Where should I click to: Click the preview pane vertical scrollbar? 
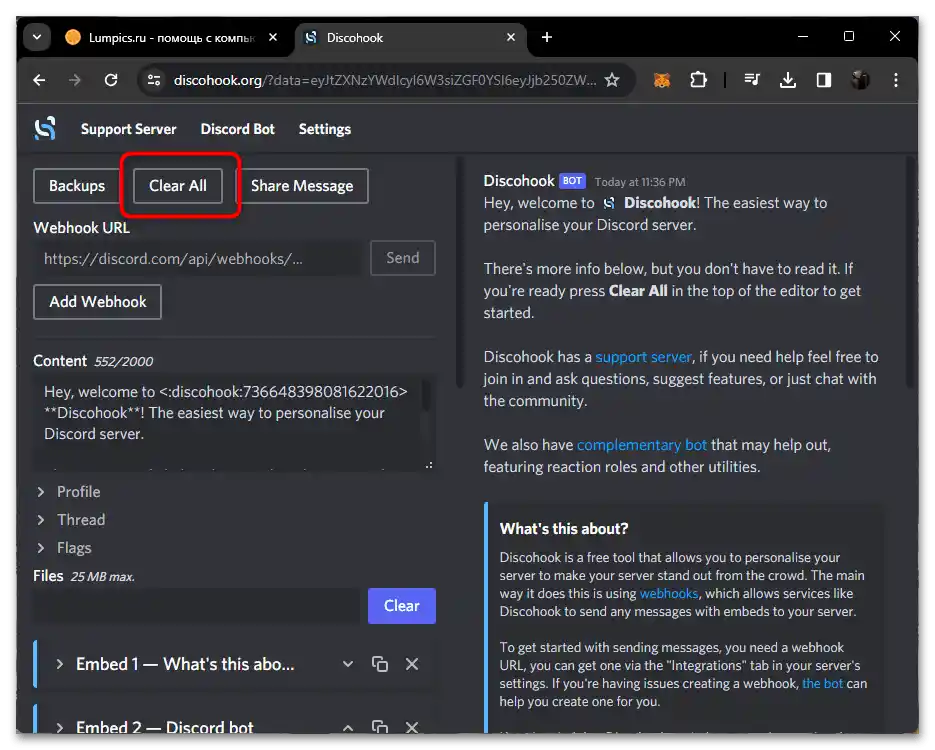coord(910,272)
